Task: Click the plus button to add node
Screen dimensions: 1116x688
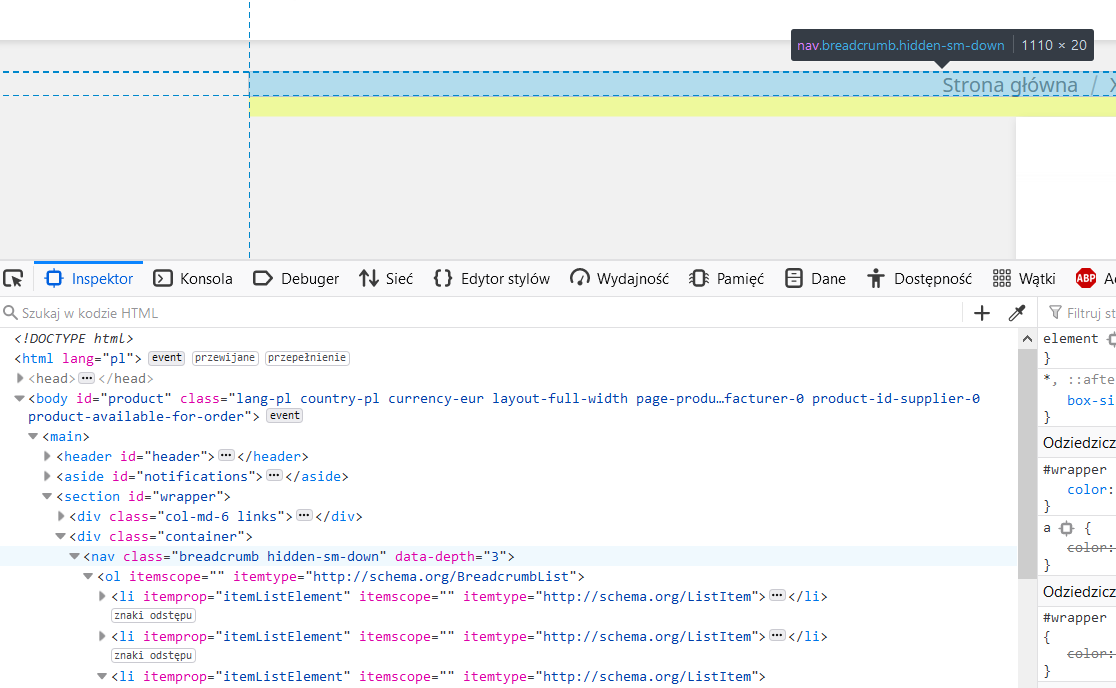Action: point(981,313)
